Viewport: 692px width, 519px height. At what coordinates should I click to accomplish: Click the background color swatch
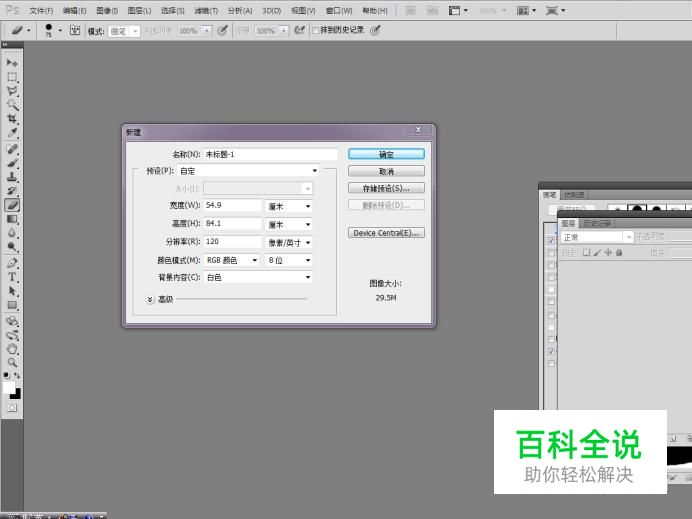point(16,394)
